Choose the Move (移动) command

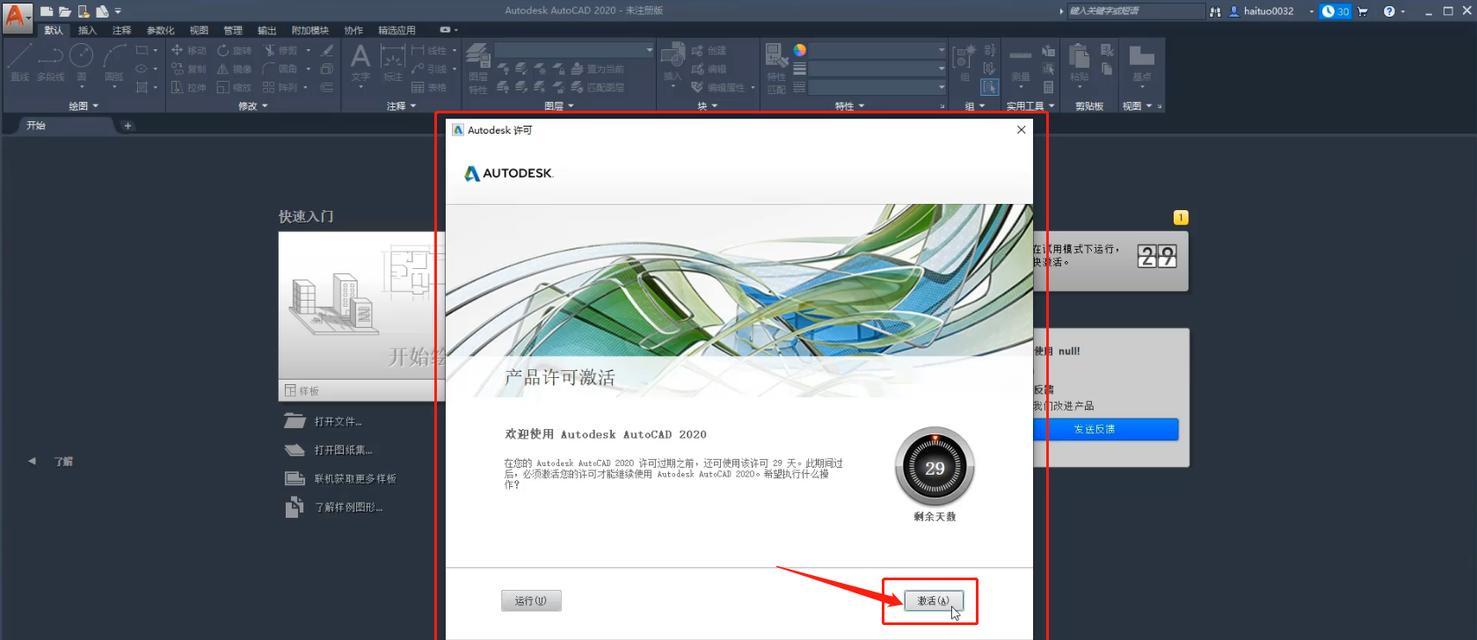pyautogui.click(x=188, y=50)
